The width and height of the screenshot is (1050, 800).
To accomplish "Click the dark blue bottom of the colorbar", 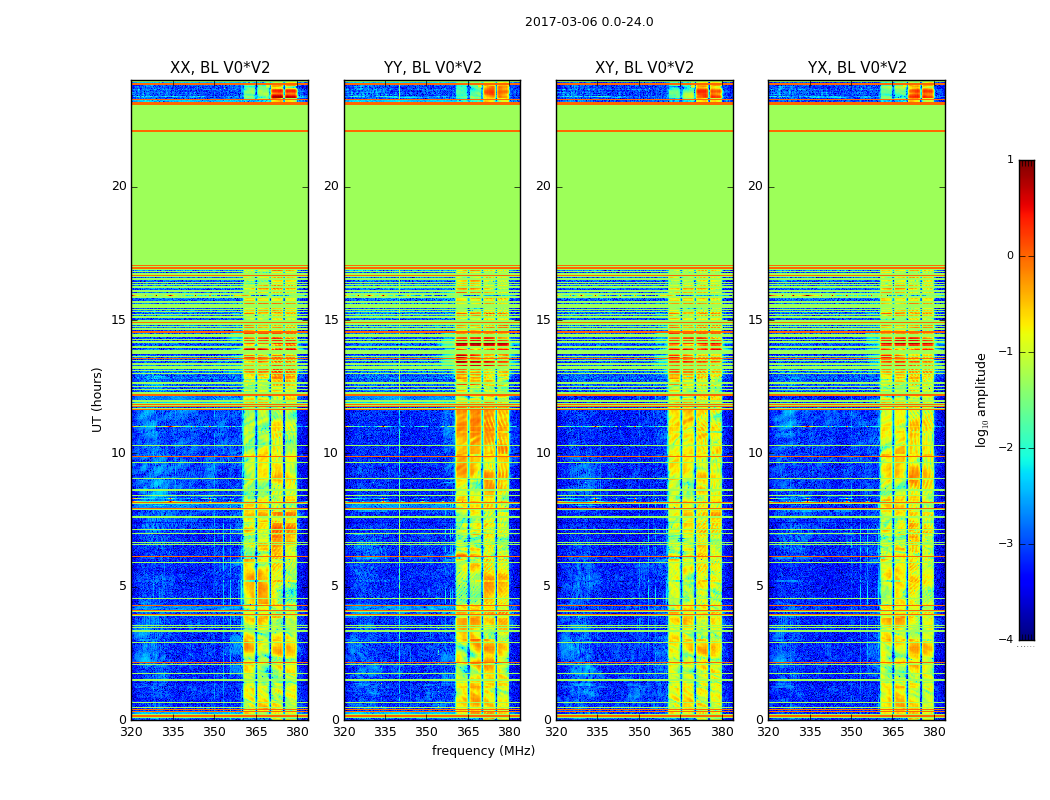I will coord(1026,634).
